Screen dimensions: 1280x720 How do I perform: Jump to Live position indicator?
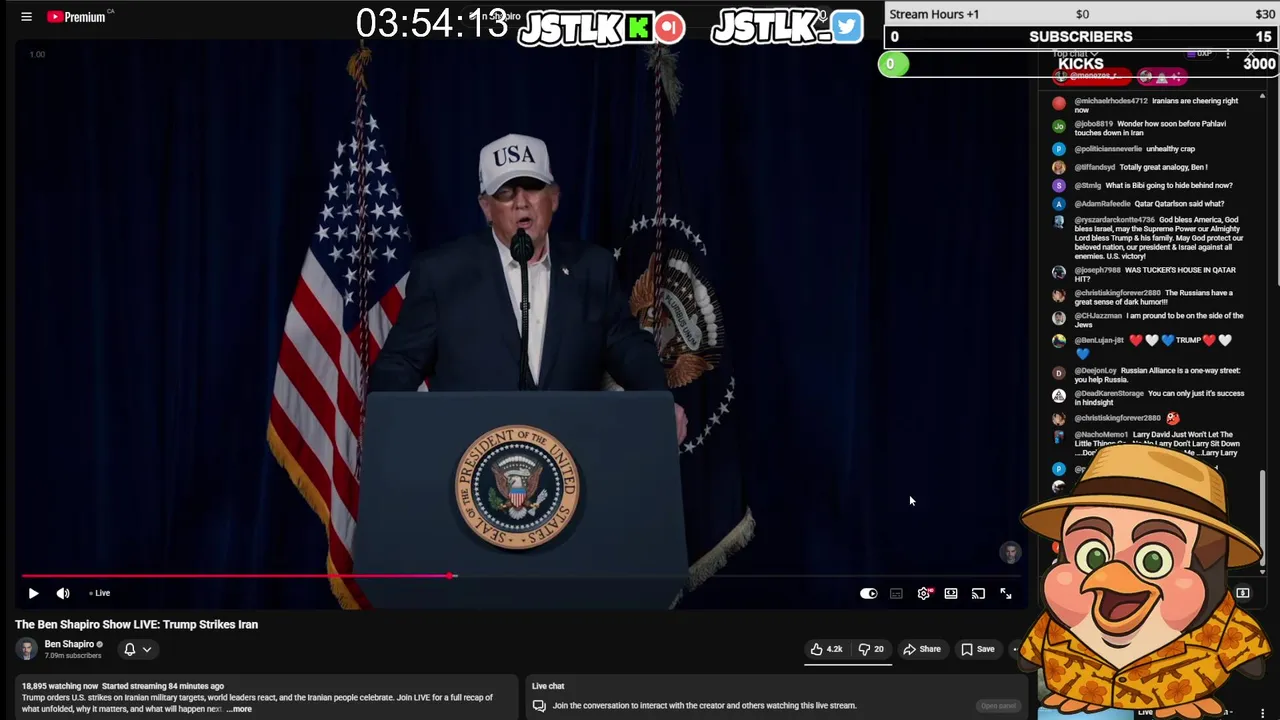click(x=100, y=593)
